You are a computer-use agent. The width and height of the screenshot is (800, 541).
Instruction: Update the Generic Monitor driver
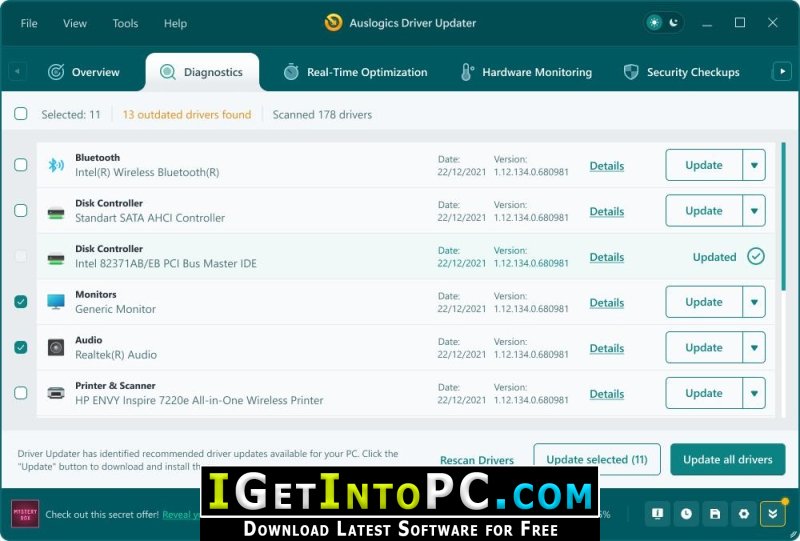coord(704,302)
